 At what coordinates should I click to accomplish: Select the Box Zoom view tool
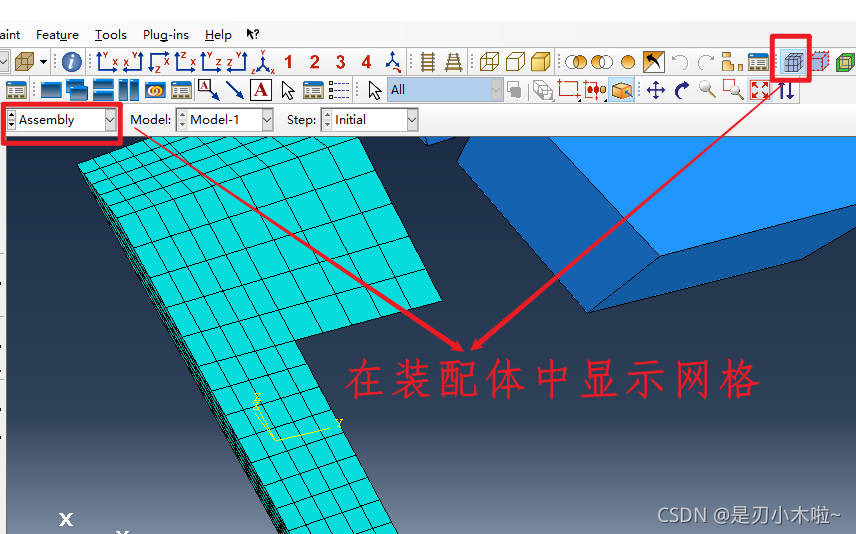(x=734, y=90)
